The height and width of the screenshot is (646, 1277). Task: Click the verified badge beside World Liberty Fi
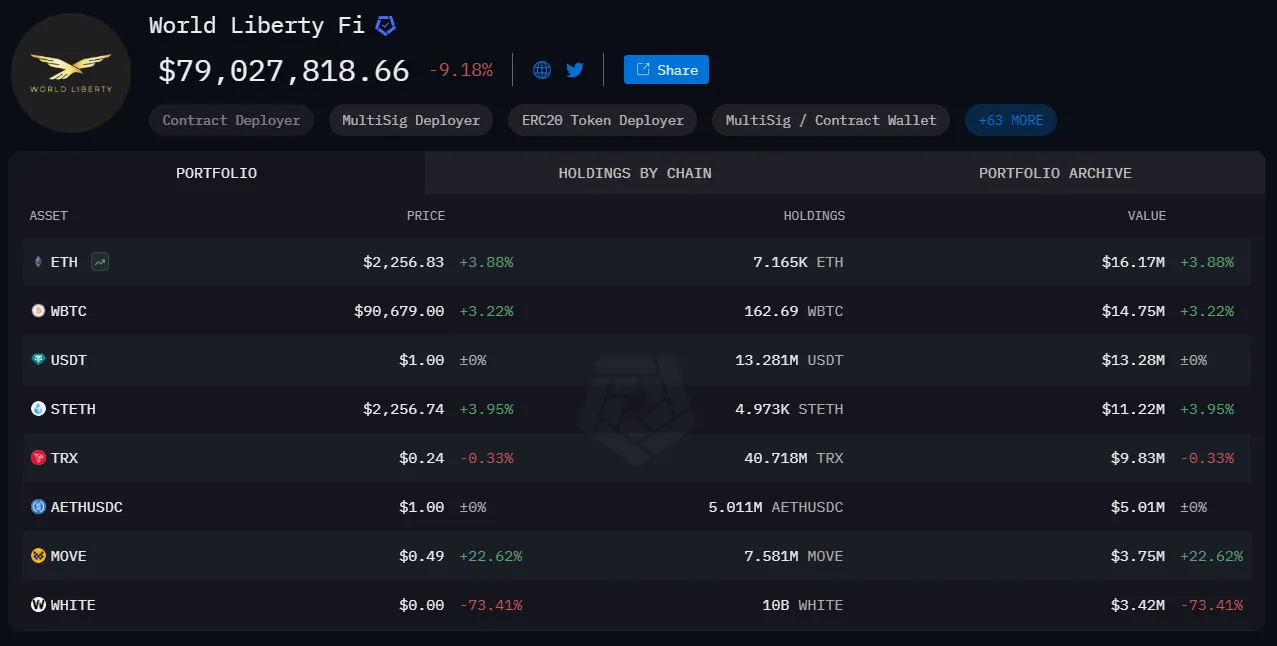point(385,26)
